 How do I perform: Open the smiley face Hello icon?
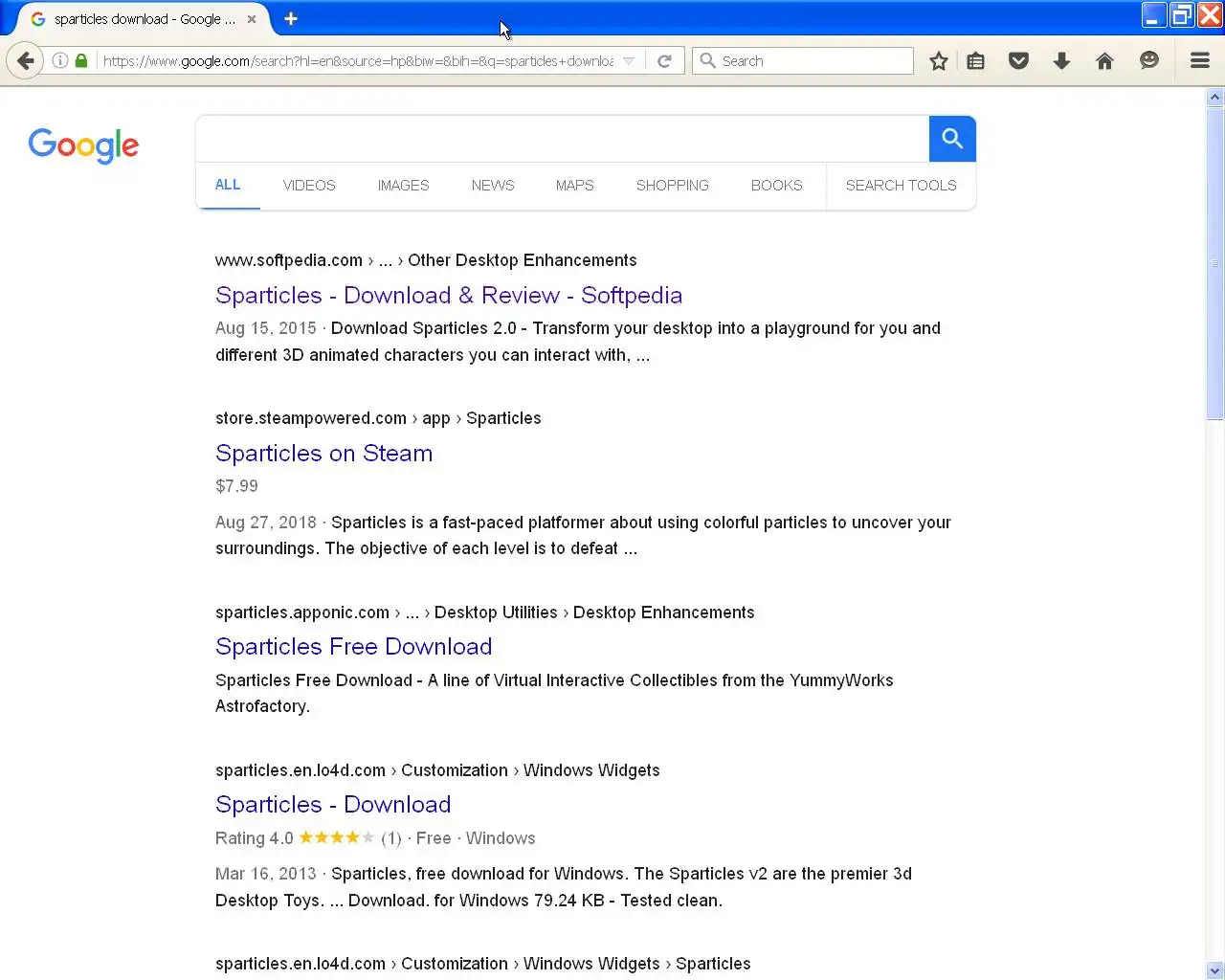coord(1149,60)
